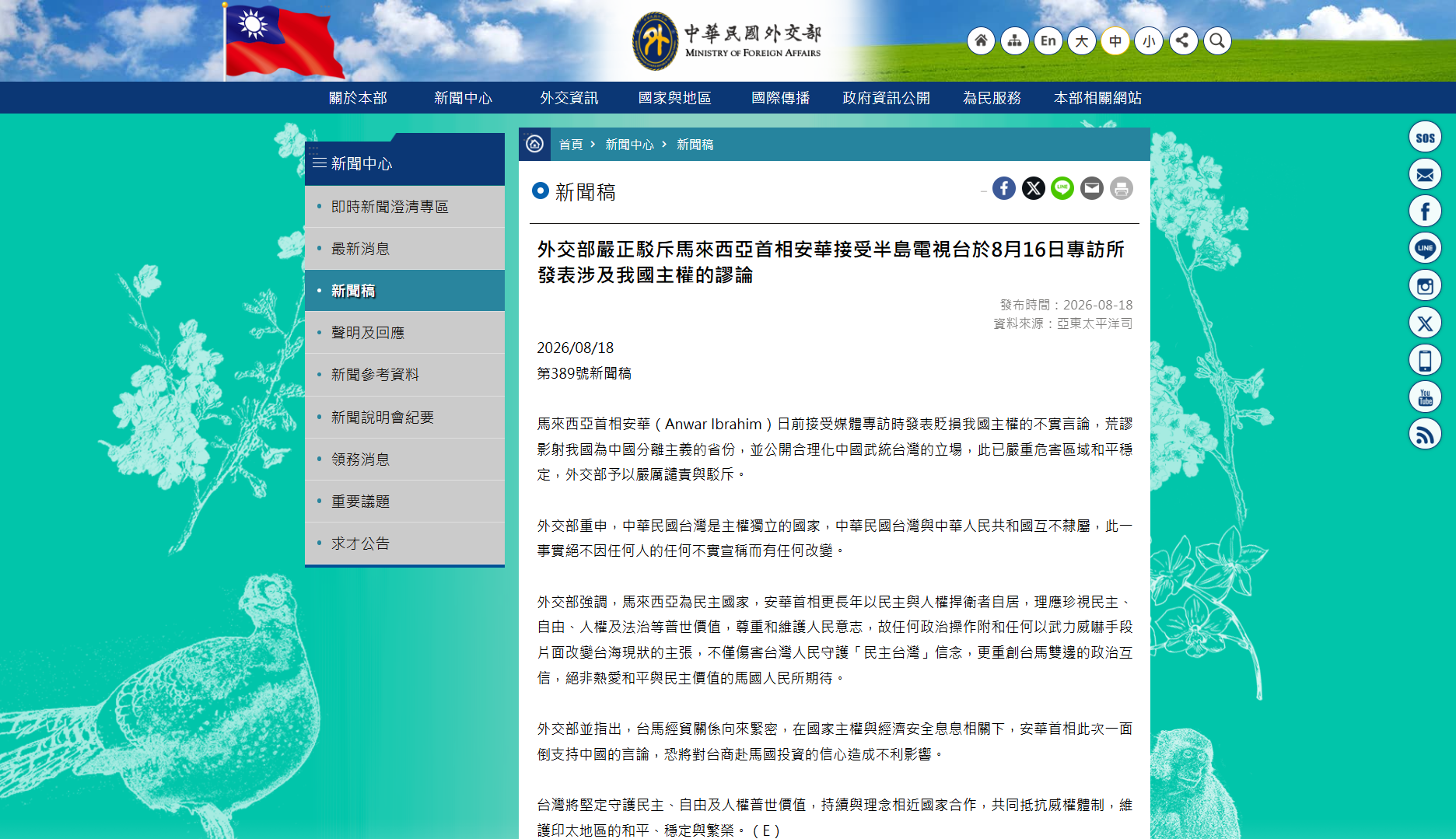
Task: Set font size to small (小)
Action: coord(1149,40)
